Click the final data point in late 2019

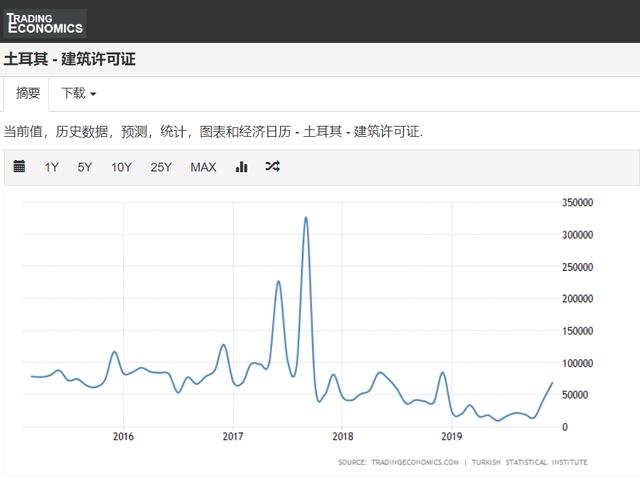552,383
